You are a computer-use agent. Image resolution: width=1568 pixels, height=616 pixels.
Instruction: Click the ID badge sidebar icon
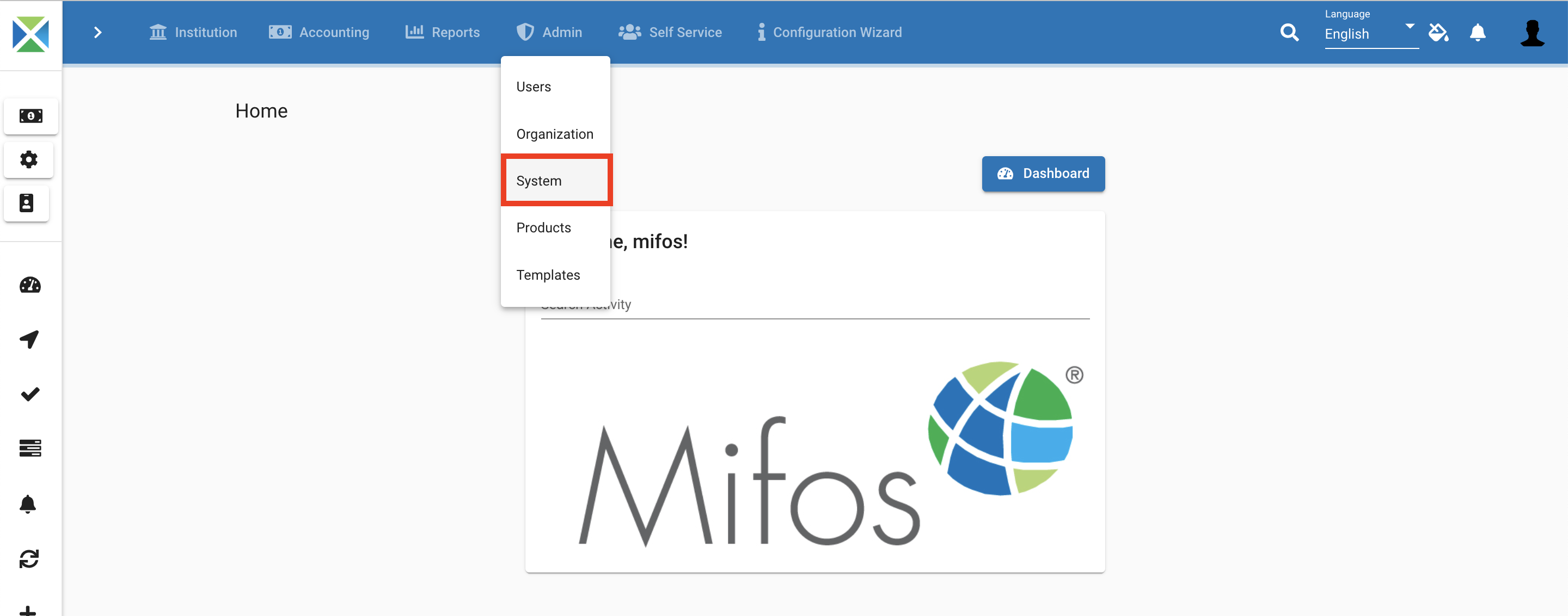click(26, 203)
